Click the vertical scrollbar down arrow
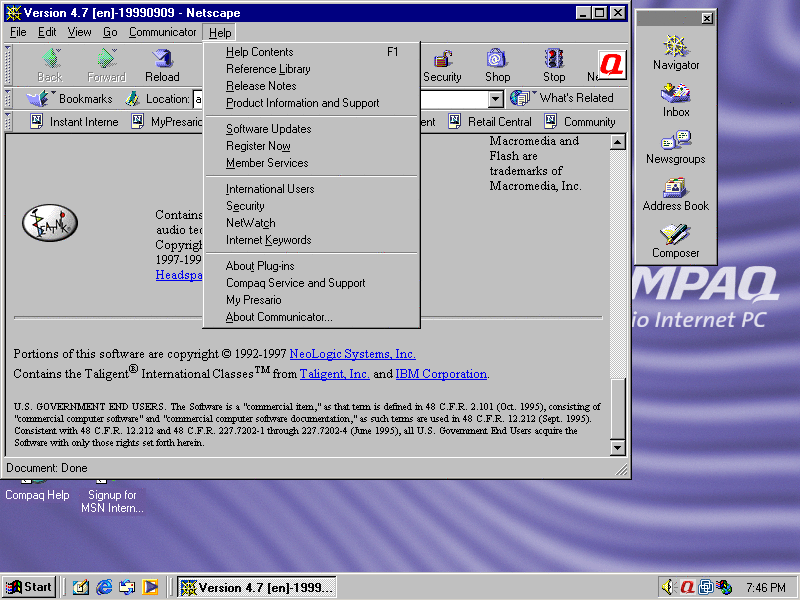This screenshot has width=800, height=600. 617,447
